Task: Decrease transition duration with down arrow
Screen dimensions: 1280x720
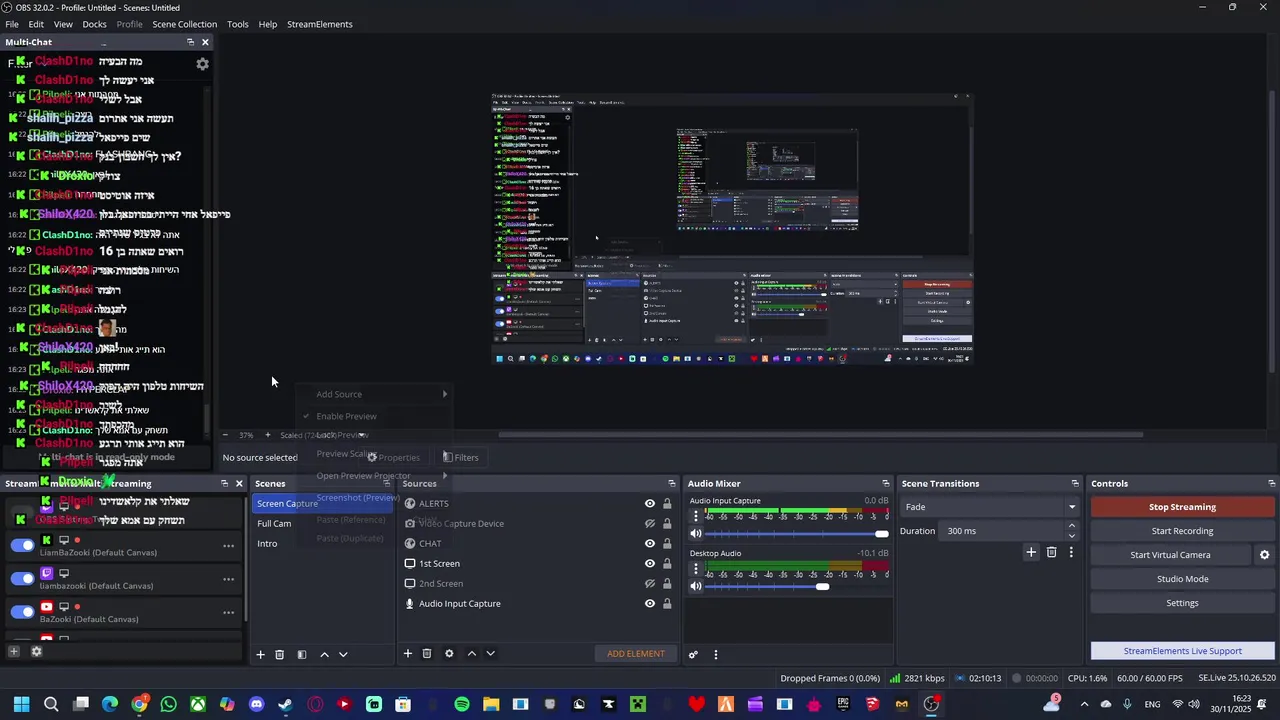Action: (1072, 536)
